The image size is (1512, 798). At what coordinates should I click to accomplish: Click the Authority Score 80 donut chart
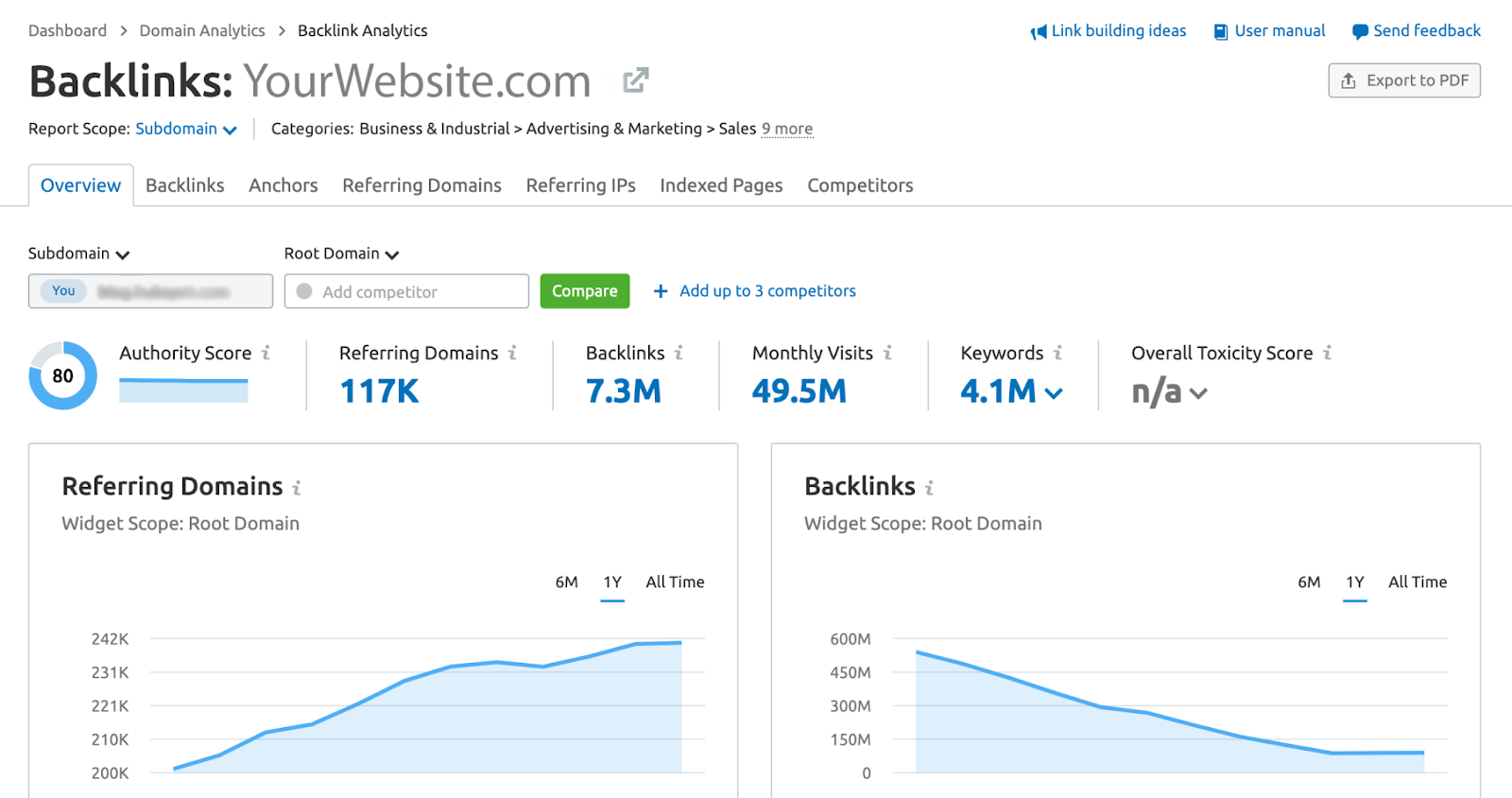[62, 375]
